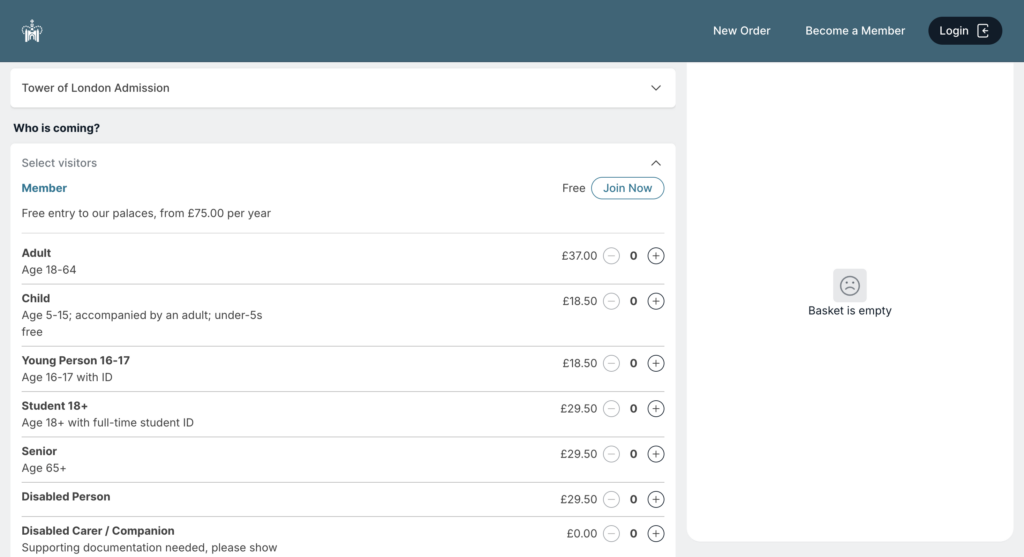This screenshot has height=557, width=1024.
Task: Go to Become a Member page
Action: 855,31
